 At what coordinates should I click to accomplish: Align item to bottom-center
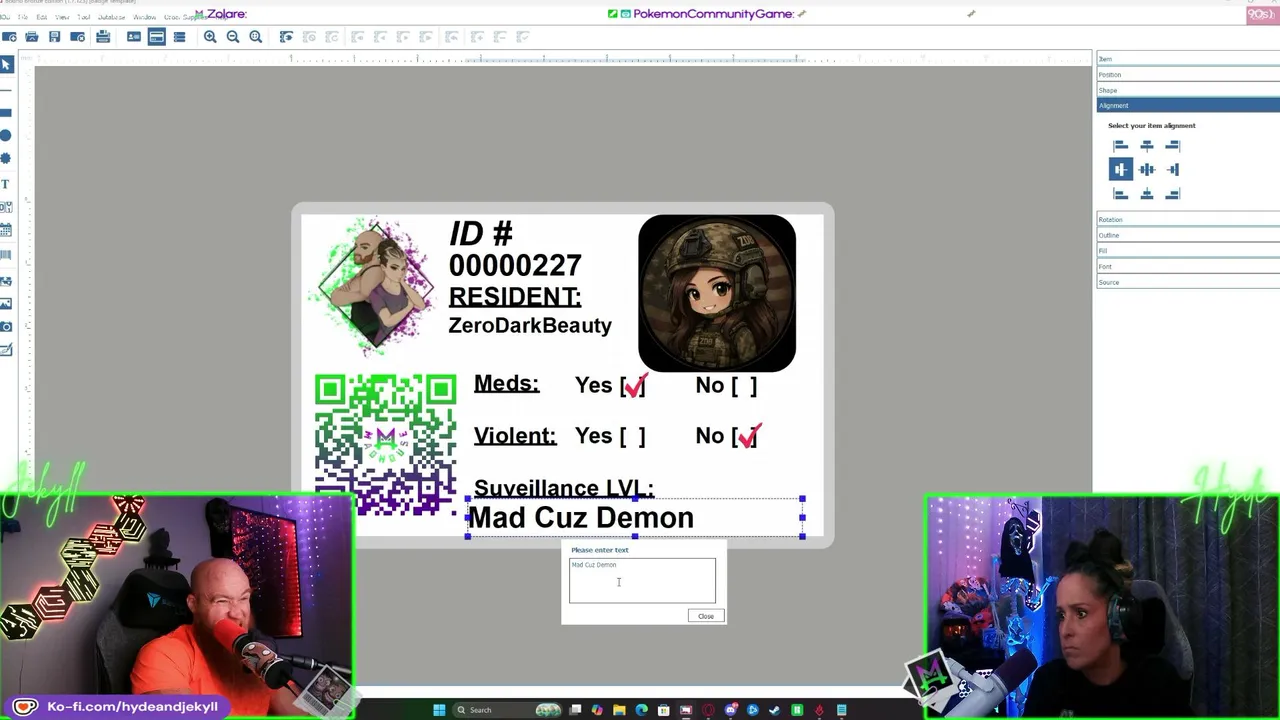(1147, 194)
